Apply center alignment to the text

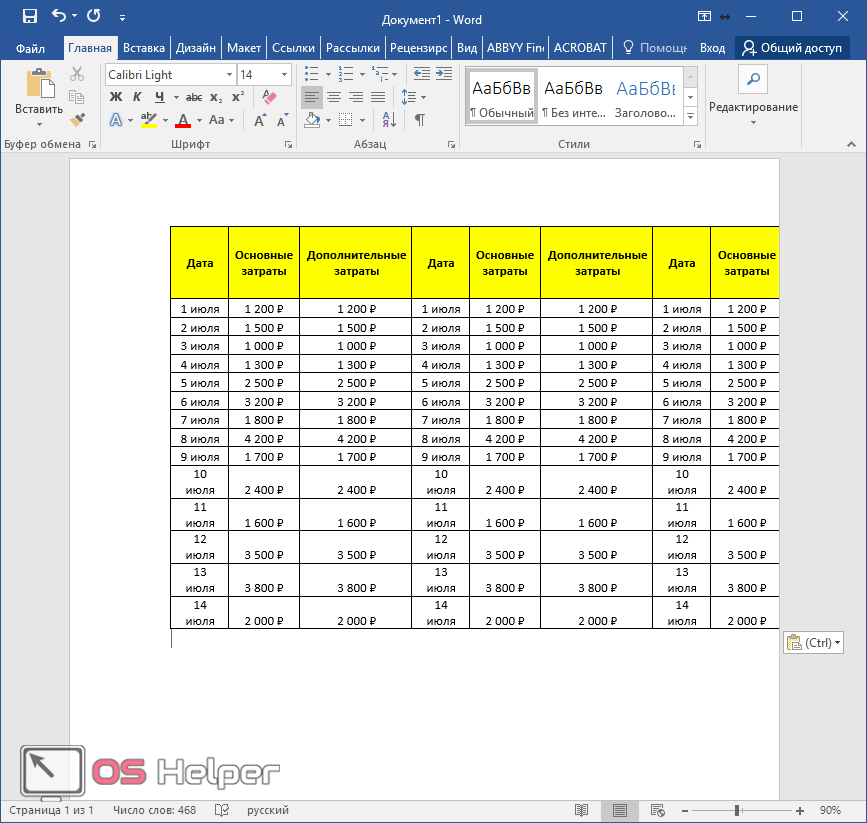(x=334, y=97)
